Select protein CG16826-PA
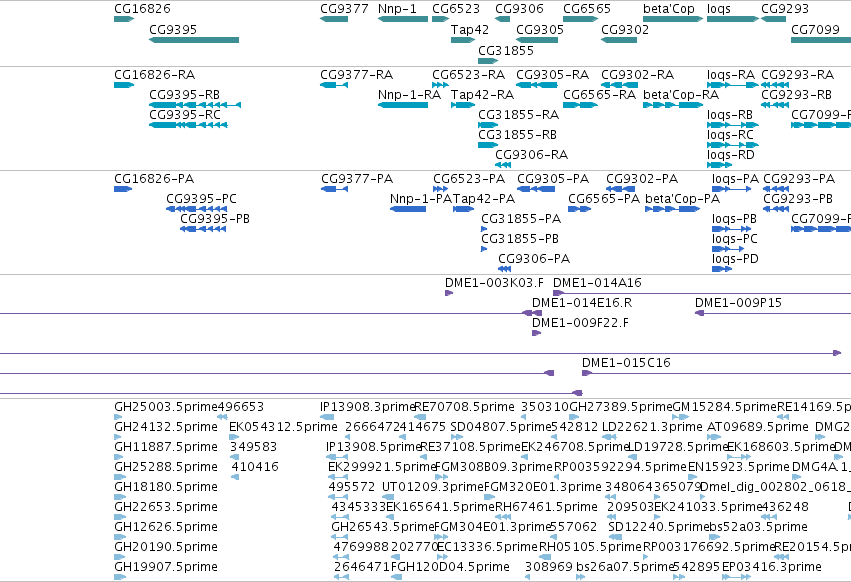This screenshot has width=851, height=582. click(x=154, y=179)
